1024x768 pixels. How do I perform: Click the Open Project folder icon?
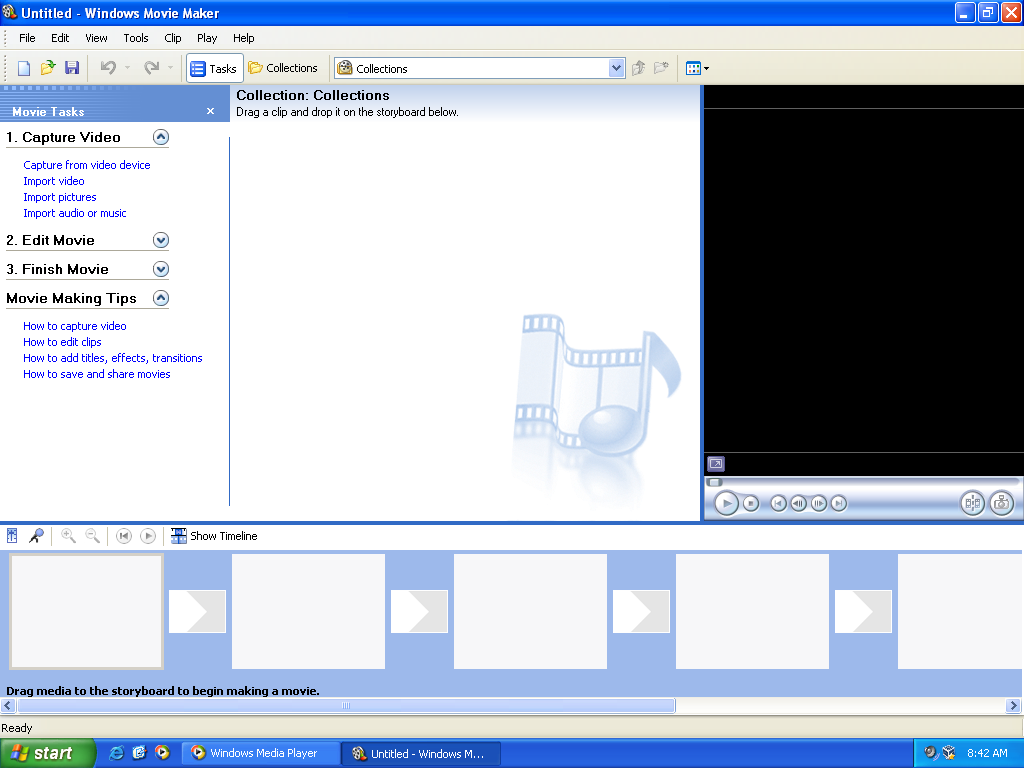tap(48, 68)
